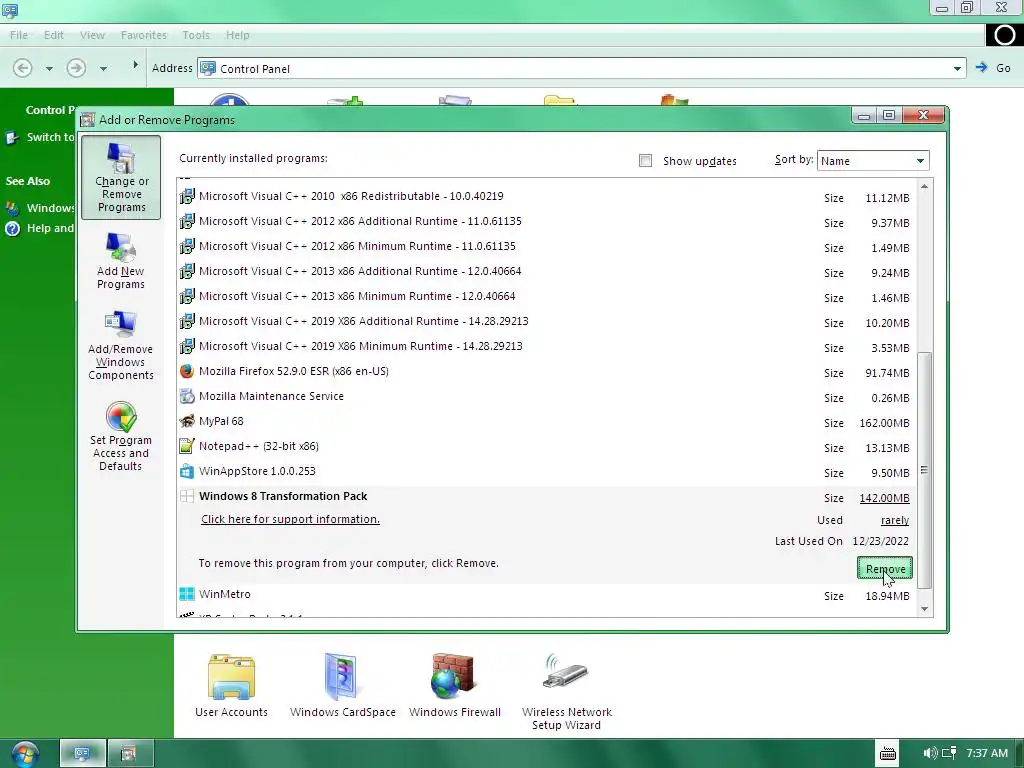This screenshot has width=1024, height=768.
Task: Expand the Address bar dropdown arrow
Action: point(957,69)
